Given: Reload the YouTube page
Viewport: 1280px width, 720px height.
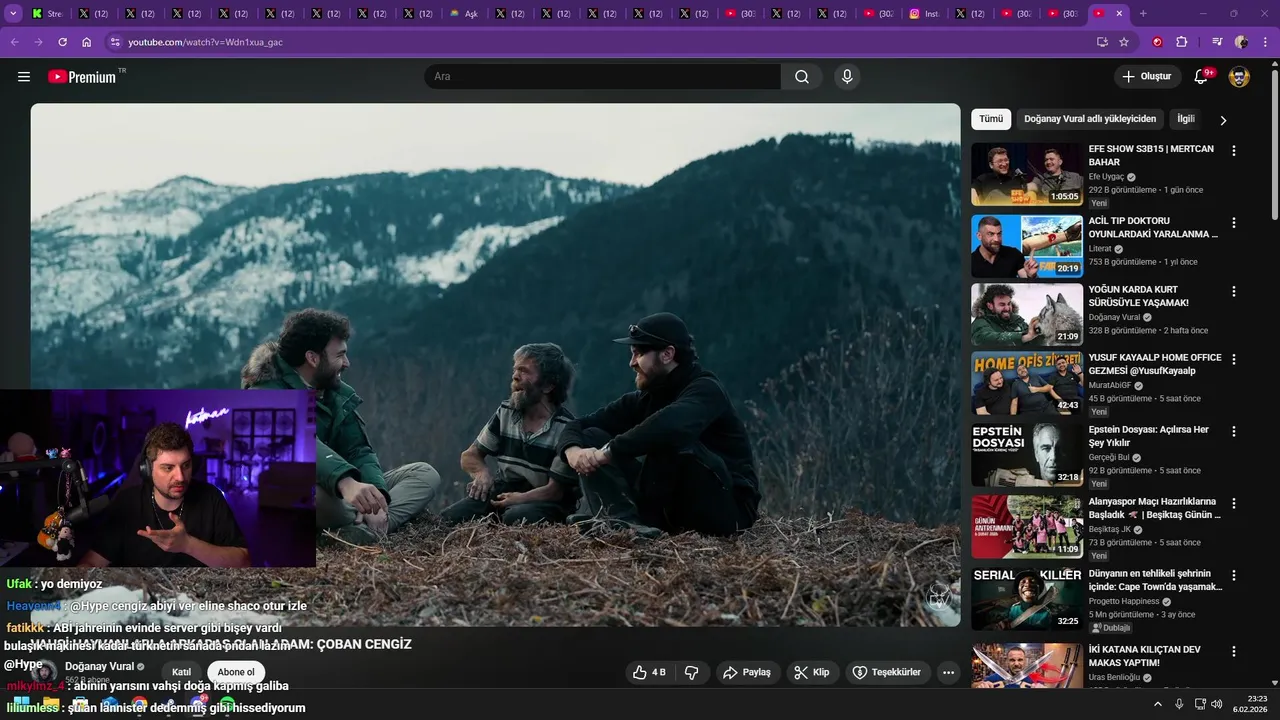Looking at the screenshot, I should coord(63,42).
